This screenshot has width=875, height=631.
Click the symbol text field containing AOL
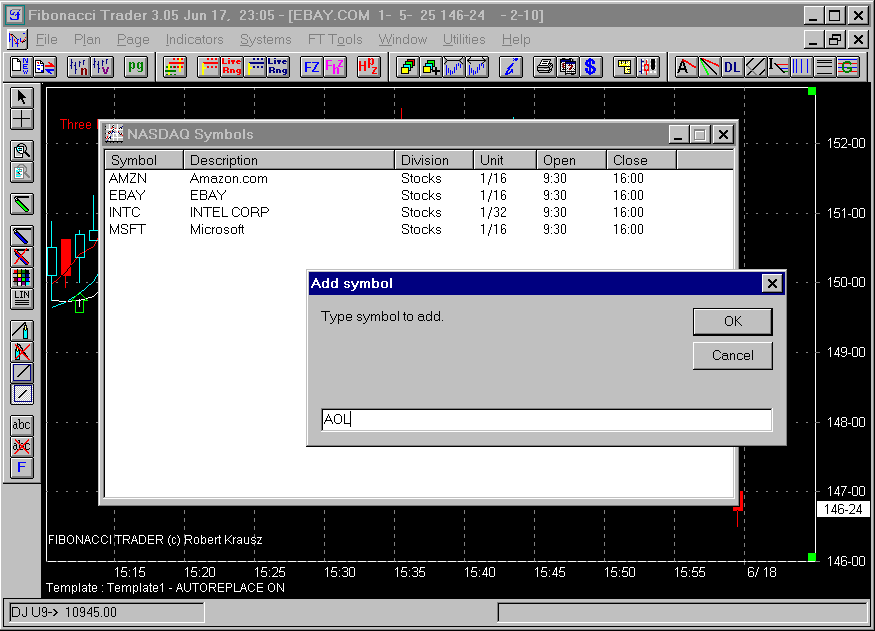pyautogui.click(x=546, y=420)
